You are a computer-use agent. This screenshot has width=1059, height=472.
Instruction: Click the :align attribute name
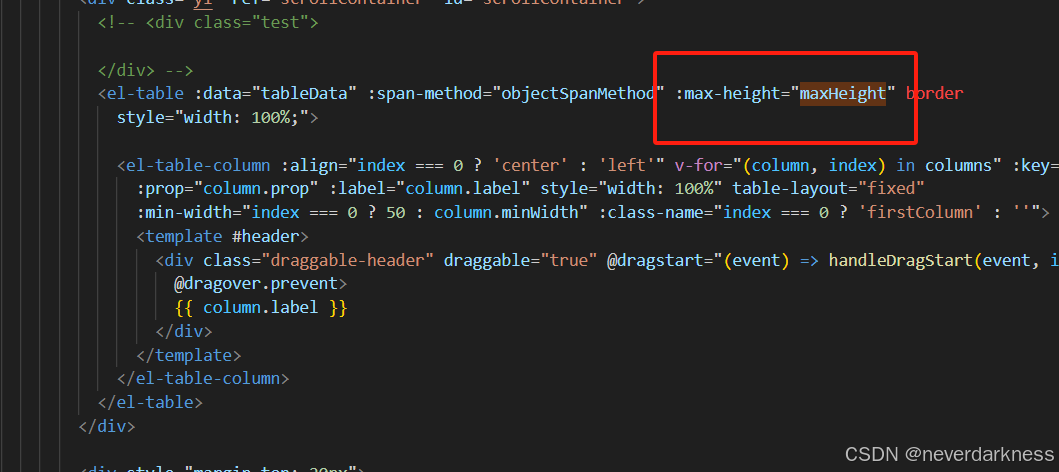pyautogui.click(x=309, y=165)
